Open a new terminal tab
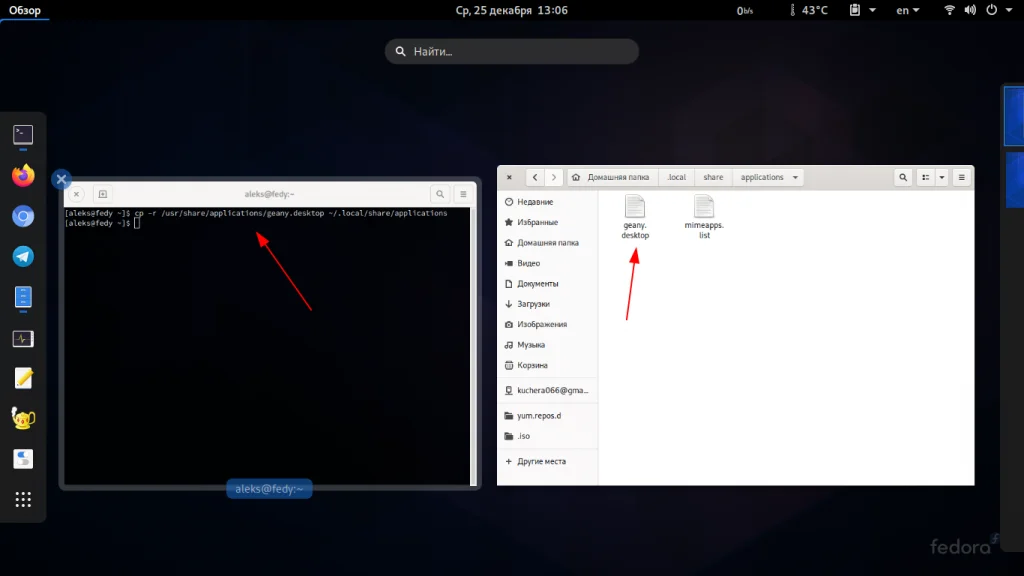The width and height of the screenshot is (1024, 576). (x=103, y=194)
